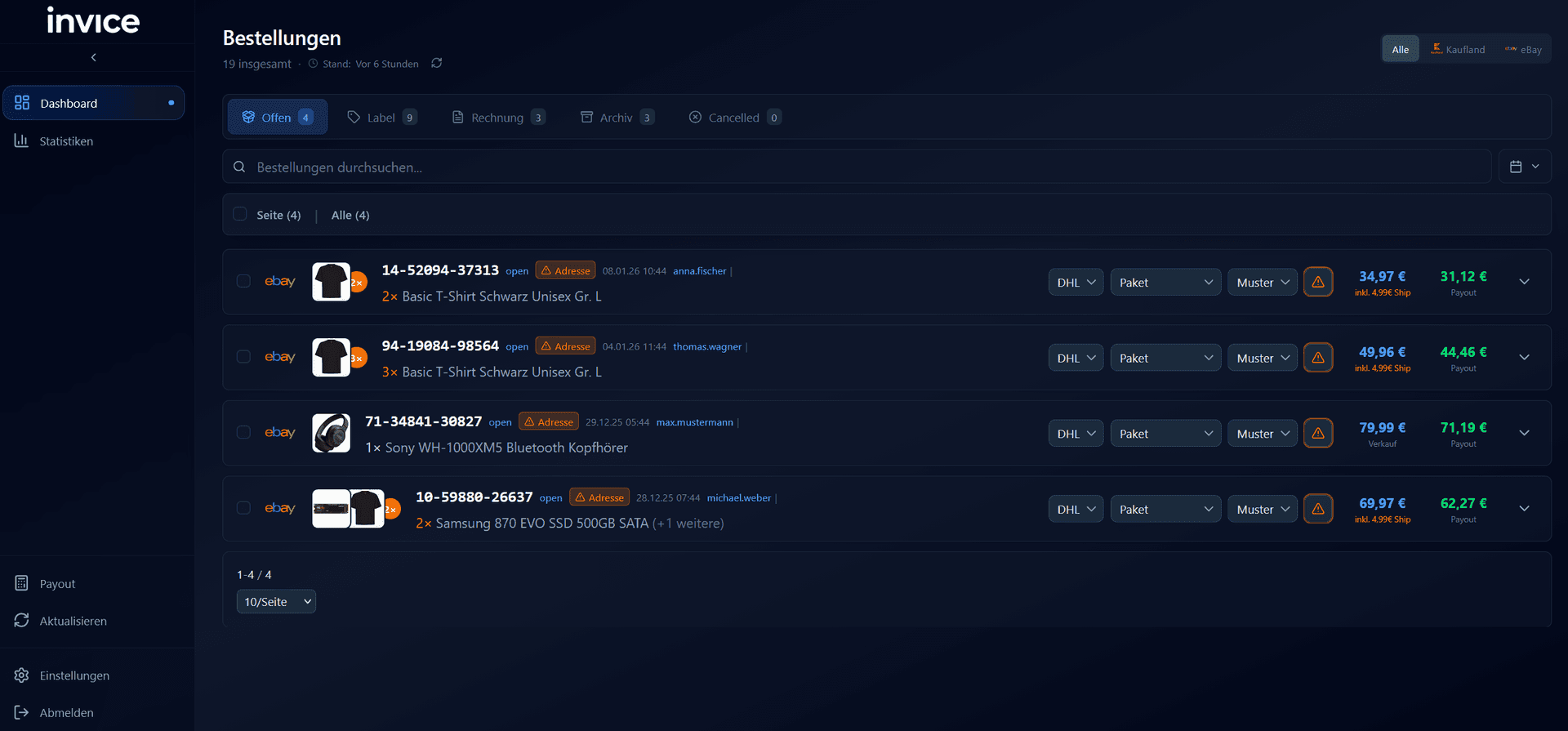Click Abmelden logout icon

coord(22,713)
